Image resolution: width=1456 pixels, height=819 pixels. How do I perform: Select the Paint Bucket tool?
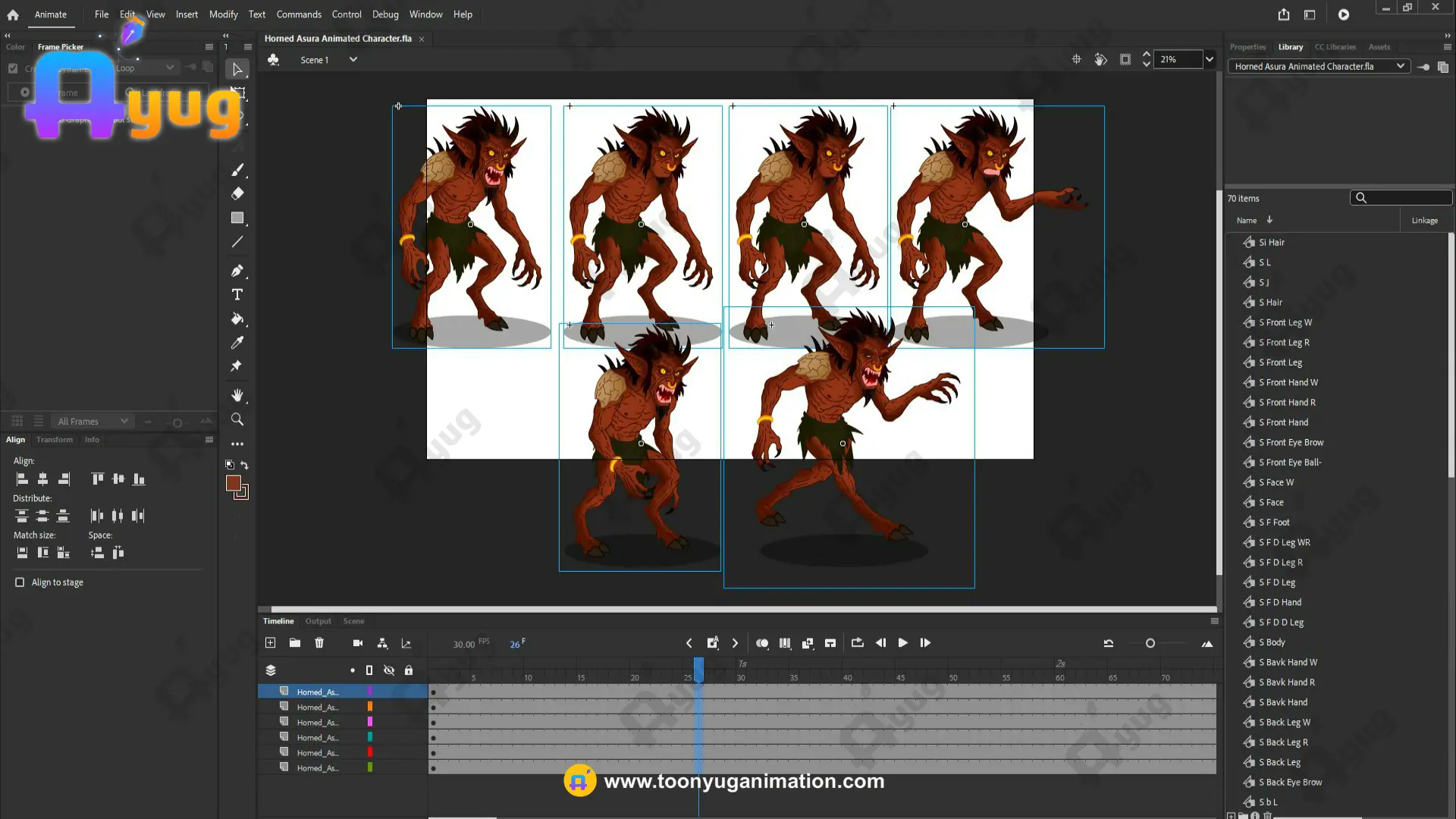point(237,318)
